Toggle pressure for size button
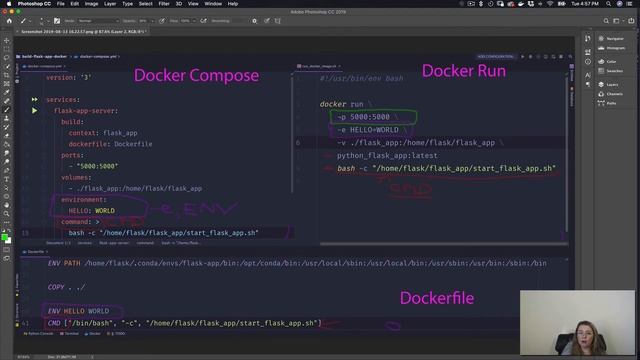Viewport: 640px width, 360px height. [x=267, y=21]
